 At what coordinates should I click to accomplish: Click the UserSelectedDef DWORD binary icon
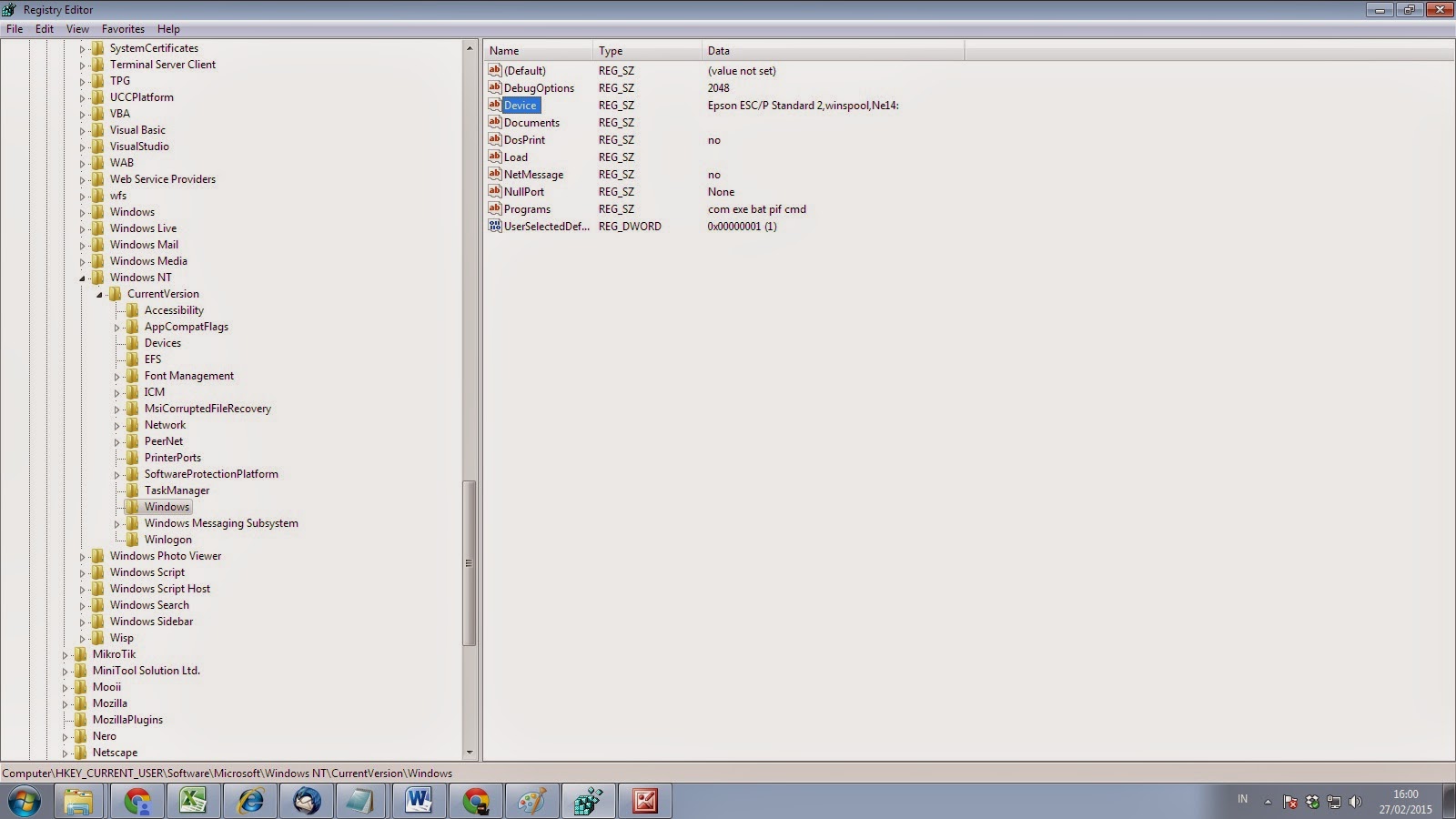(x=494, y=226)
